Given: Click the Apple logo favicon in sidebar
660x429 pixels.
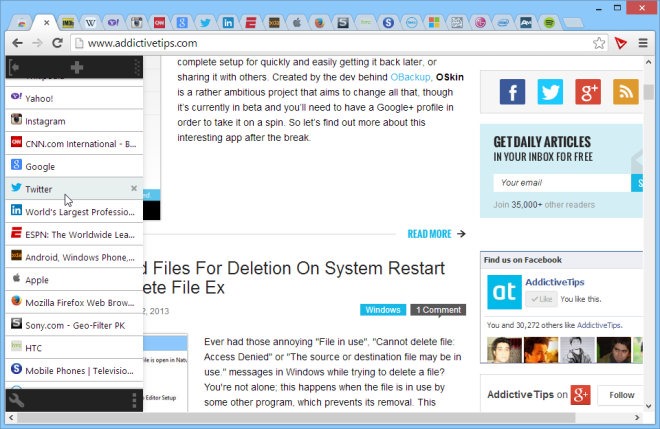Looking at the screenshot, I should 16,278.
